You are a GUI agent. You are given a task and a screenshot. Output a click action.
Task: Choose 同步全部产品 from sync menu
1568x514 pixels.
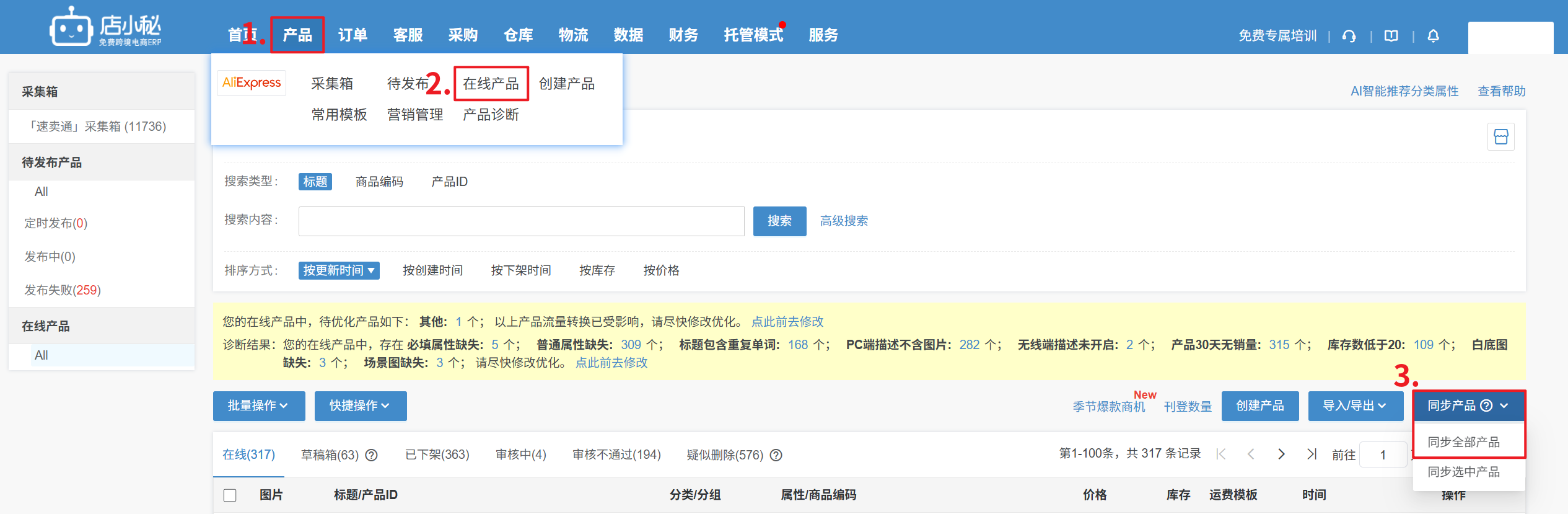tap(1463, 442)
